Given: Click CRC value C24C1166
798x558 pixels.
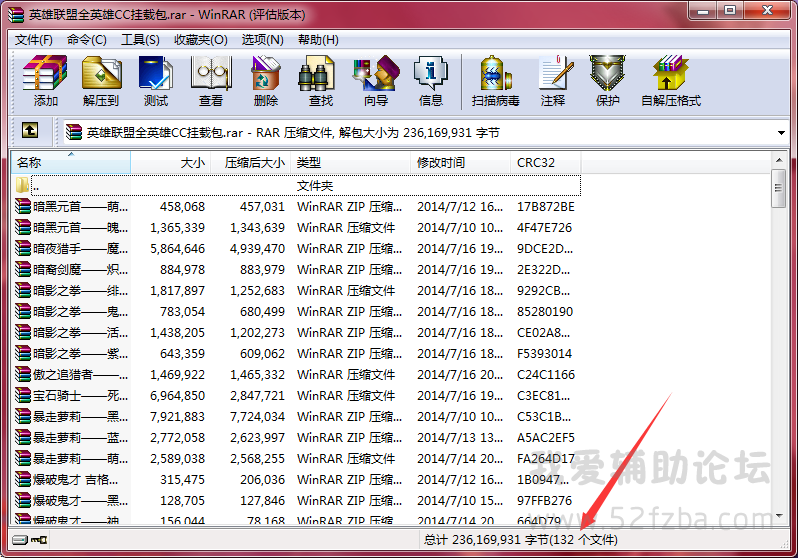Looking at the screenshot, I should click(x=546, y=375).
